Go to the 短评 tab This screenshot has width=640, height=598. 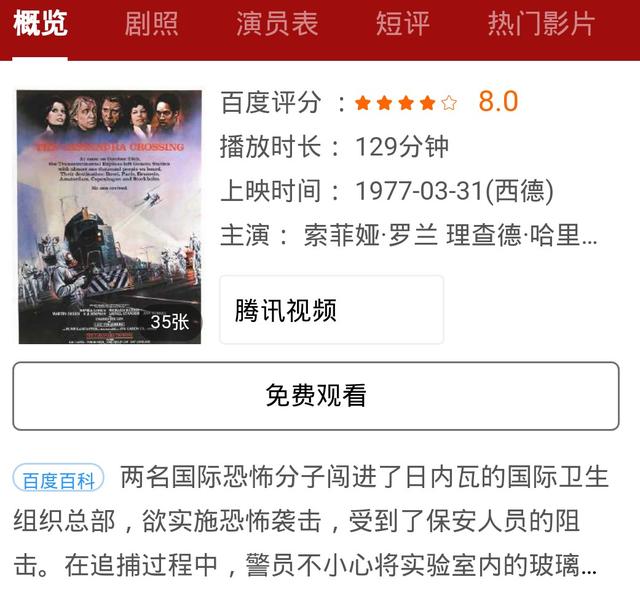point(403,24)
